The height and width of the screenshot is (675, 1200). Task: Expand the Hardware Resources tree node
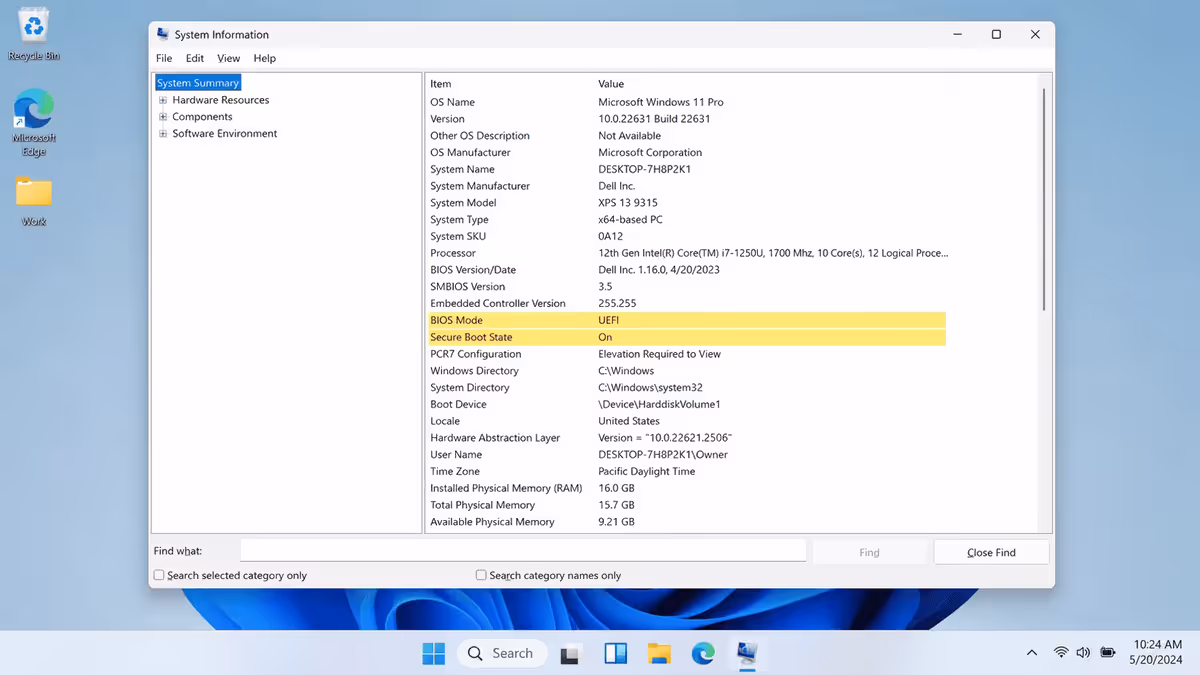163,100
